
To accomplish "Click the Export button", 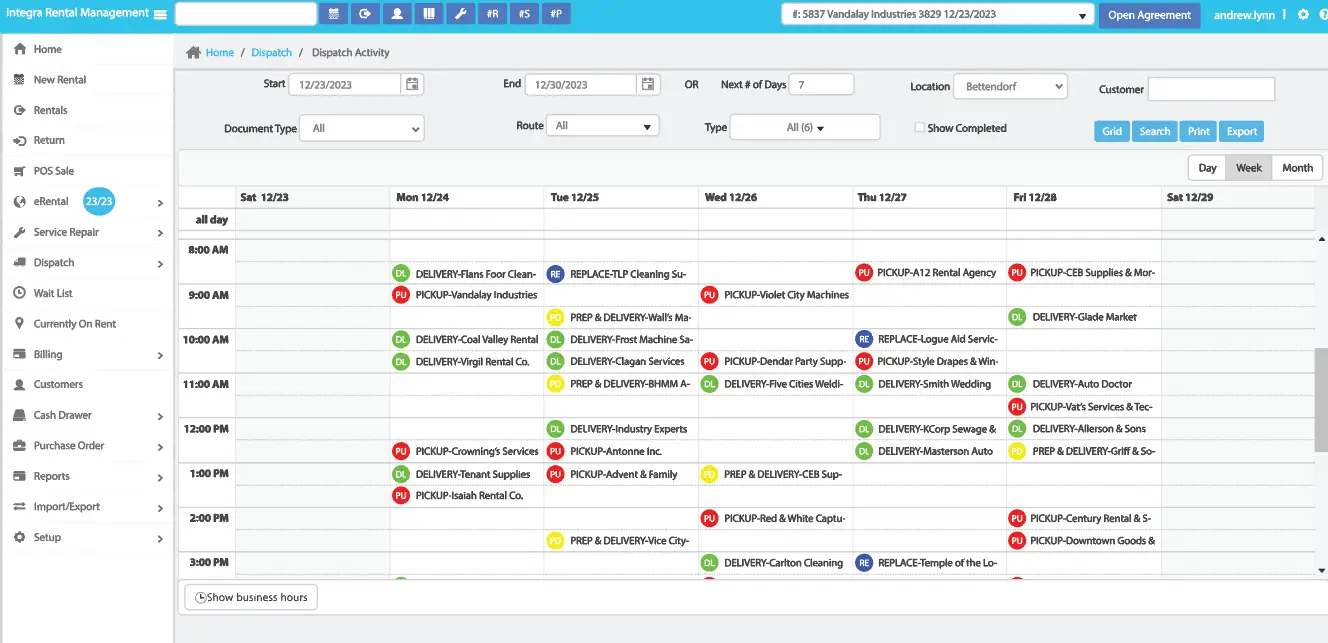I will (x=1242, y=131).
